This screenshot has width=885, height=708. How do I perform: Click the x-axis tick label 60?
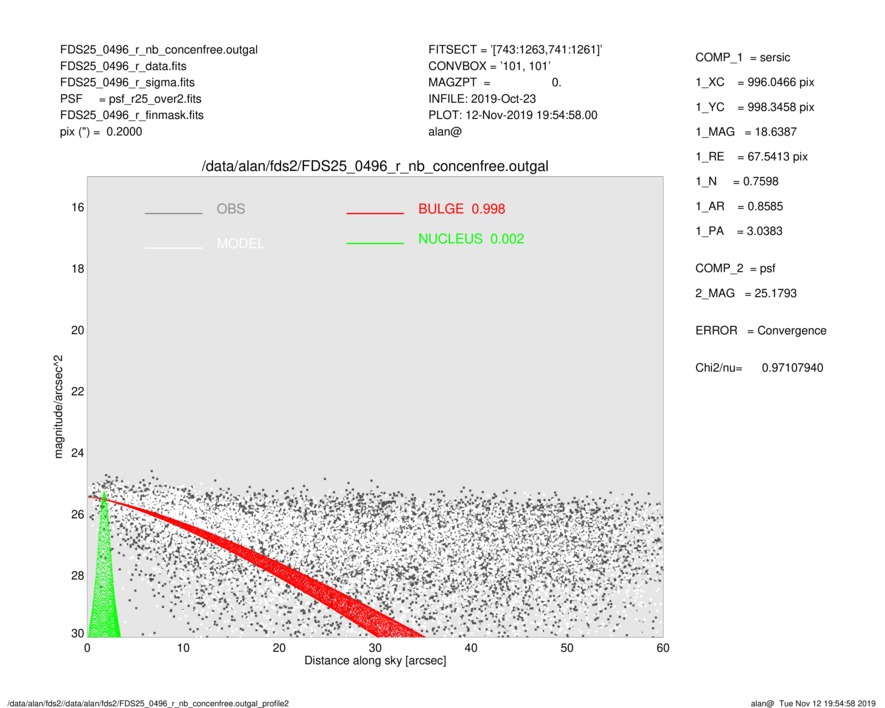(663, 648)
